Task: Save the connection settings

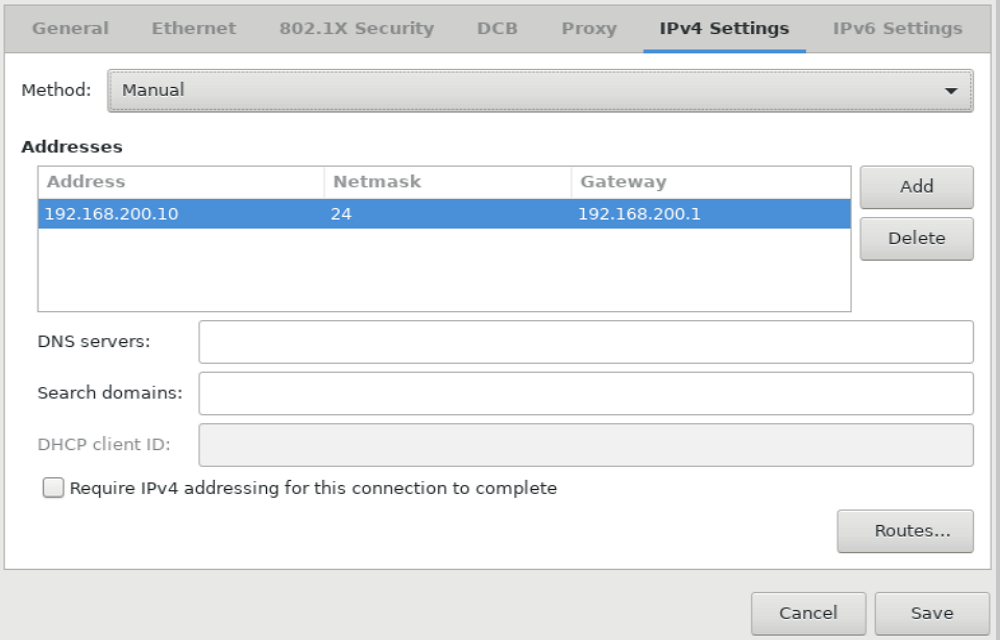Action: 931,613
